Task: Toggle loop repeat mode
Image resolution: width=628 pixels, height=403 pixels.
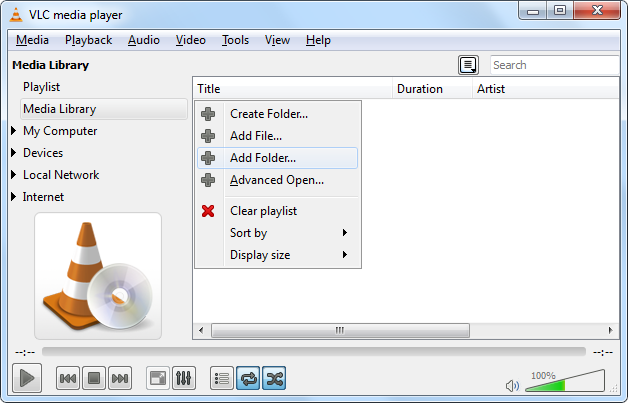Action: (248, 378)
